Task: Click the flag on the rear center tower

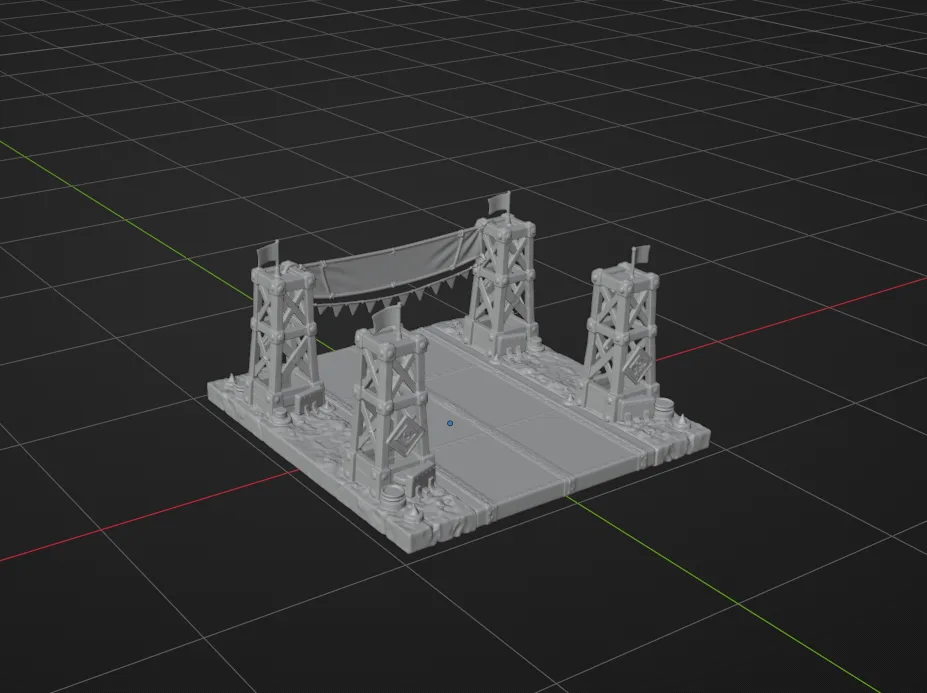Action: (499, 202)
